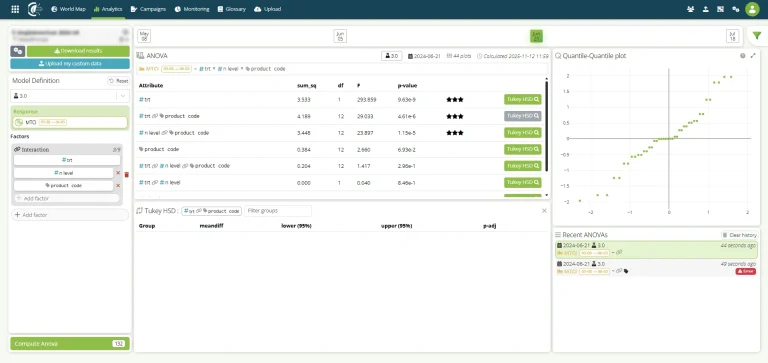Screen dimensions: 768x363
Task: Open the Monitoring tab
Action: pos(192,9)
